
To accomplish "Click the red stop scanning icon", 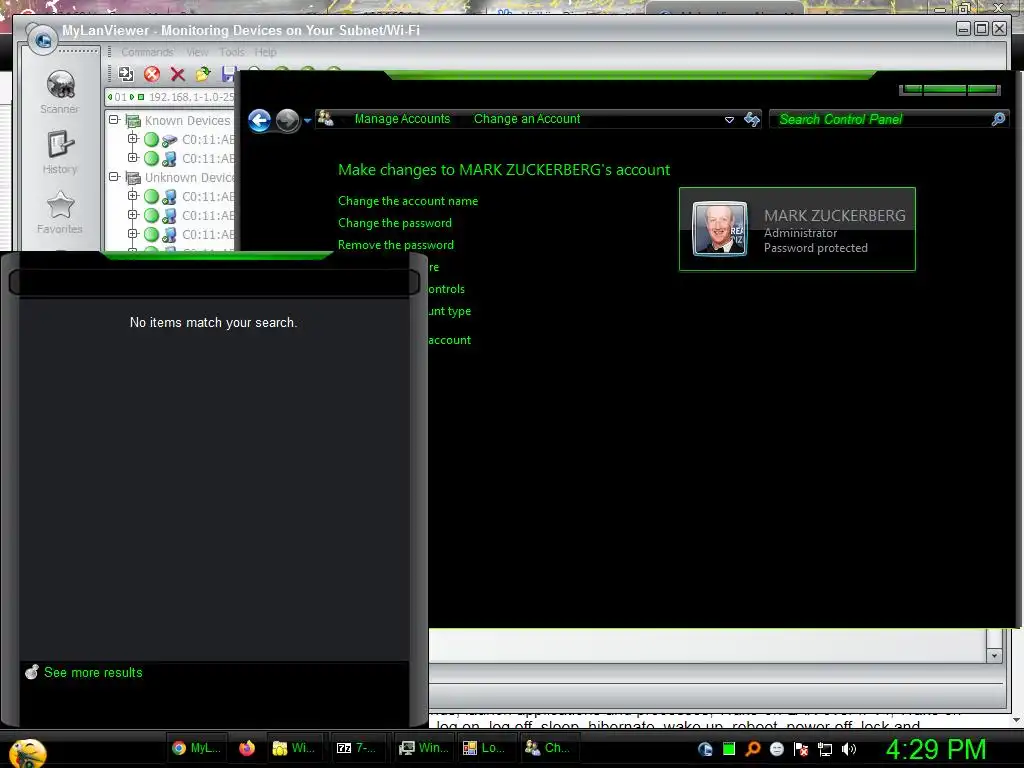I will click(152, 74).
